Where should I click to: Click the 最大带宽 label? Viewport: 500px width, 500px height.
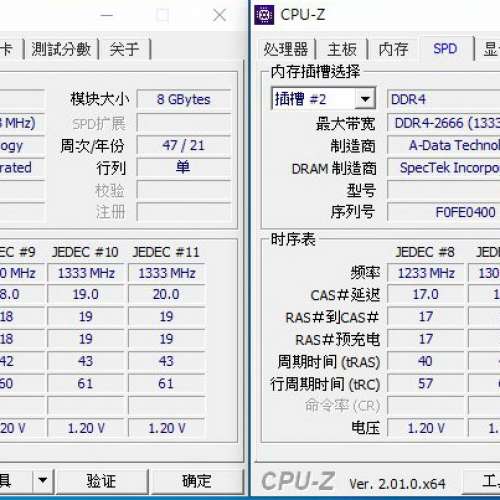(x=345, y=124)
